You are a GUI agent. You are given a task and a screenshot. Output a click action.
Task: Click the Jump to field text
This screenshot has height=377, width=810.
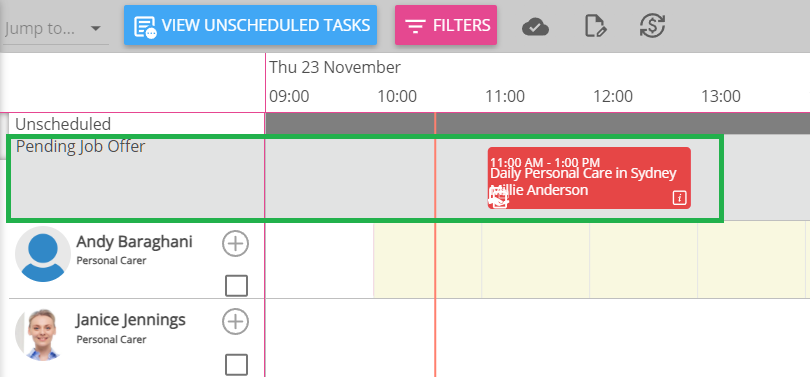point(40,28)
